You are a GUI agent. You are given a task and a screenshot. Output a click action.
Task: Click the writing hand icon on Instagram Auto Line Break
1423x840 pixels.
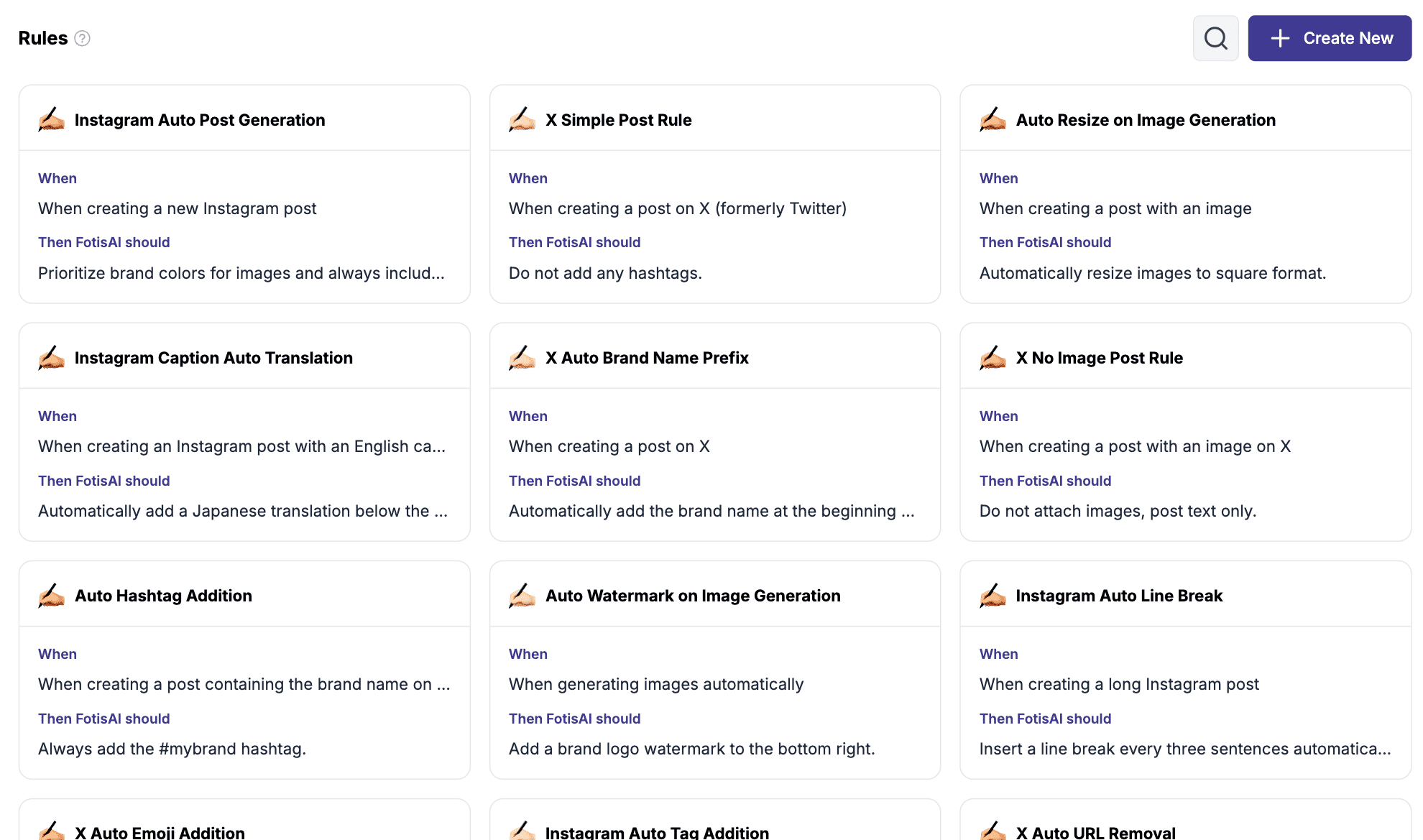coord(993,595)
